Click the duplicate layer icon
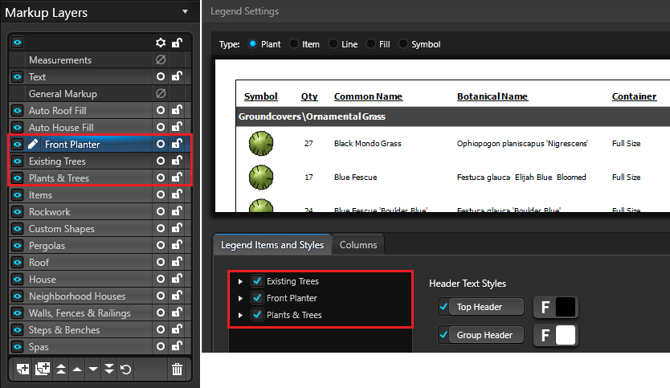 42,369
